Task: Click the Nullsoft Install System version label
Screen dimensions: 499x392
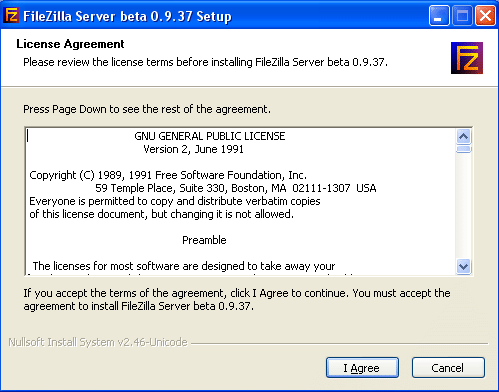Action: coord(98,342)
